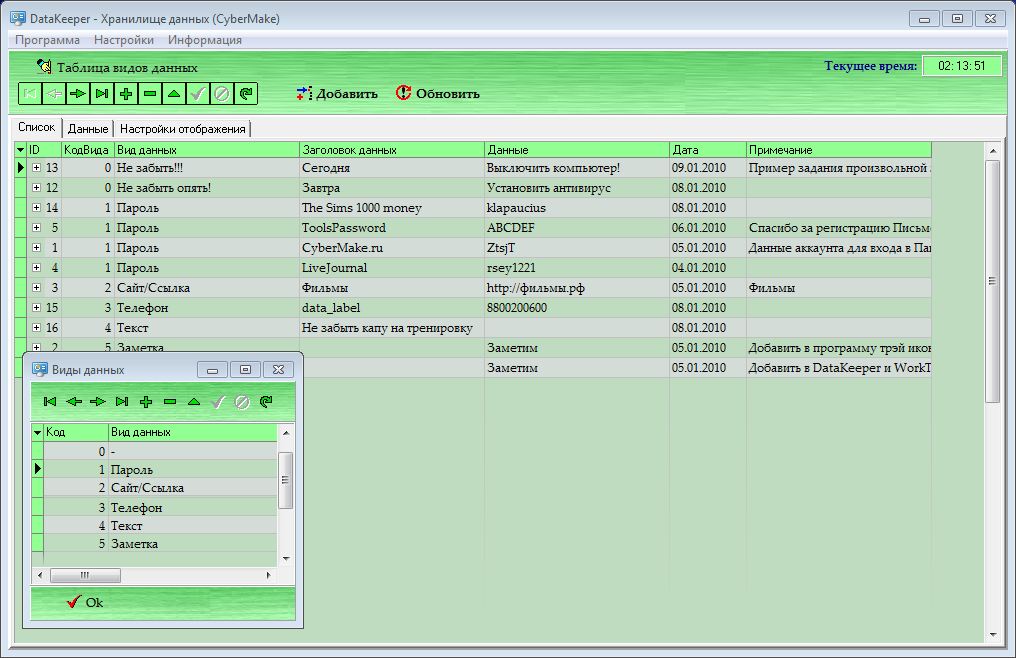The image size is (1016, 658).
Task: Expand the row with ID 15
Action: (x=36, y=308)
